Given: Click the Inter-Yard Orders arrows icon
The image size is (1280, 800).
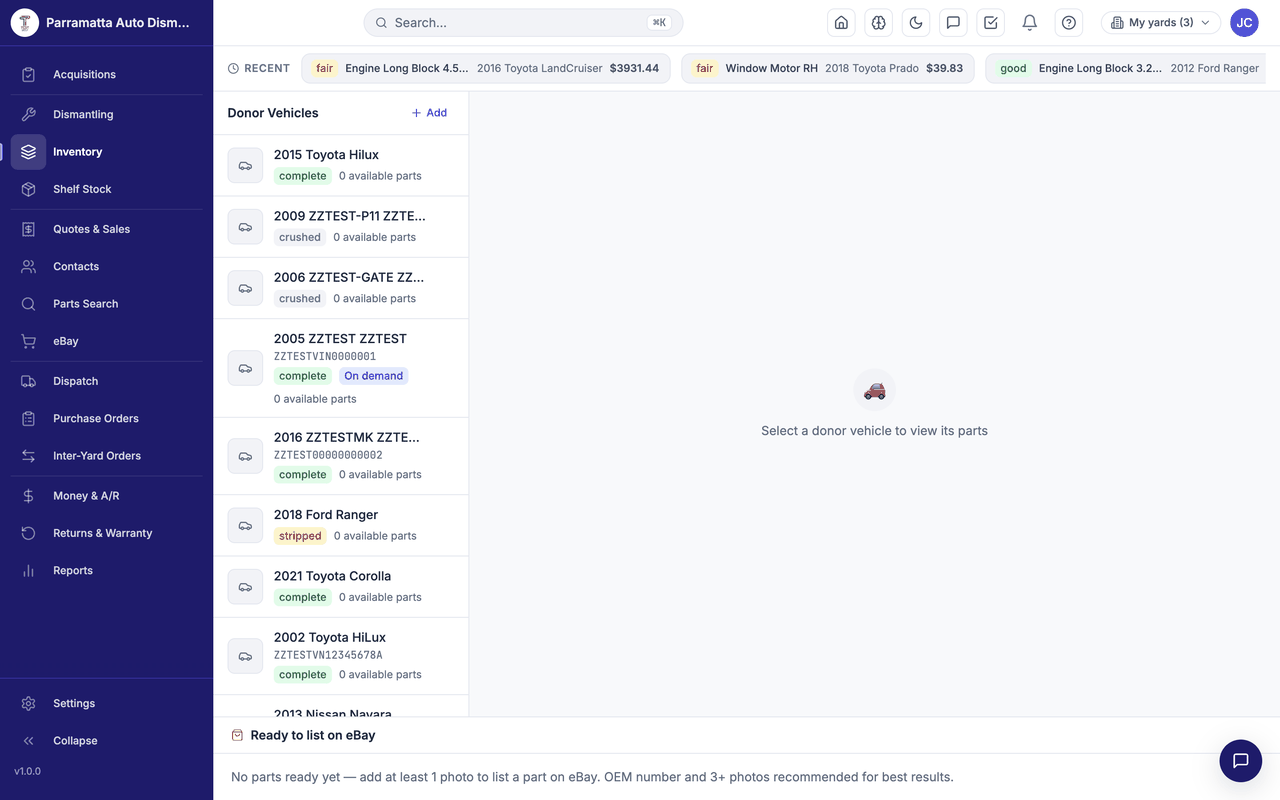Looking at the screenshot, I should click(x=28, y=456).
